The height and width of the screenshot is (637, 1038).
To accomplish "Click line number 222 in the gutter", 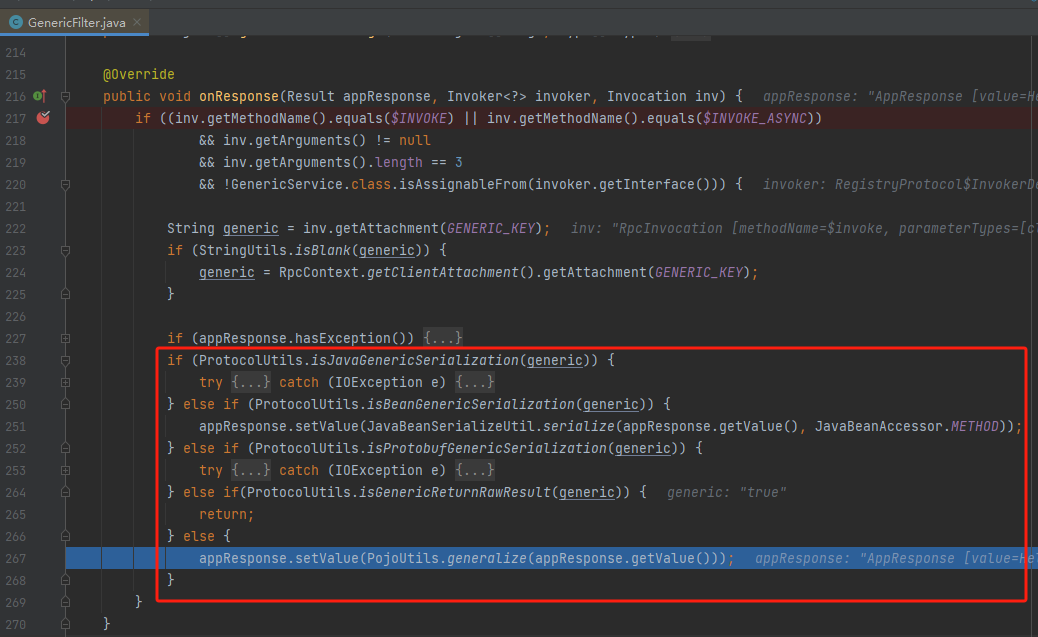I will coord(16,228).
